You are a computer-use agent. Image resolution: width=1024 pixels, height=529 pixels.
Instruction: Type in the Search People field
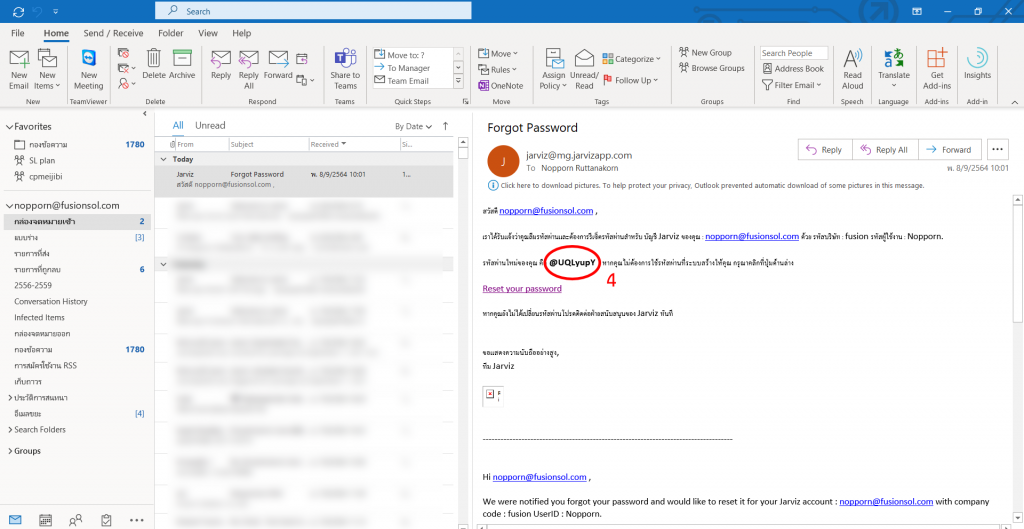coord(793,53)
